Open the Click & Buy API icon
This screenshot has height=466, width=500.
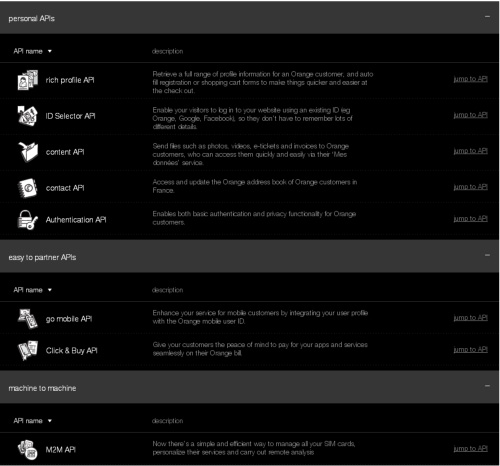pos(28,350)
